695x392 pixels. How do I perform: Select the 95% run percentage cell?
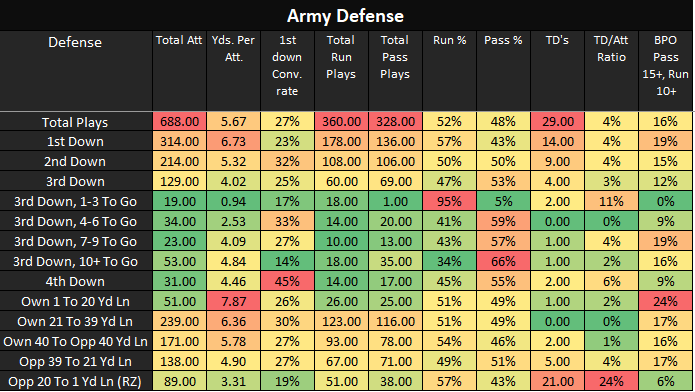[x=449, y=202]
